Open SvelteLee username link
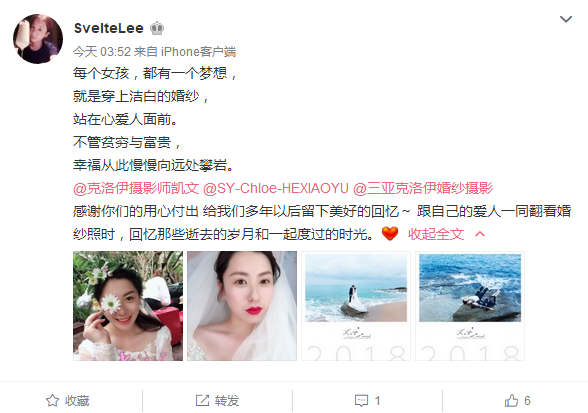This screenshot has width=588, height=413. pos(109,28)
